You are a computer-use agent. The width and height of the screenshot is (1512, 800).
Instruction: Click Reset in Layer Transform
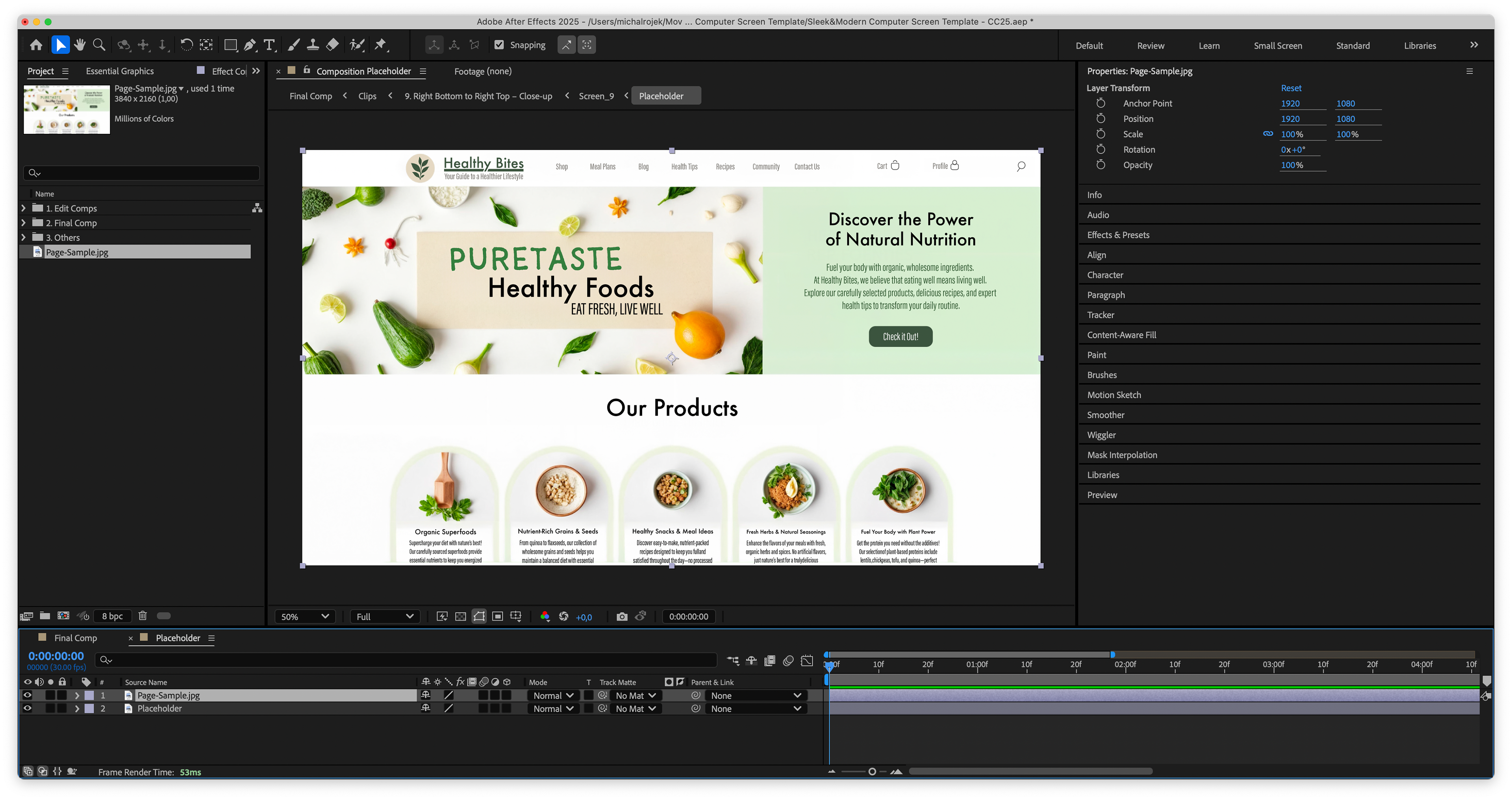pos(1291,88)
